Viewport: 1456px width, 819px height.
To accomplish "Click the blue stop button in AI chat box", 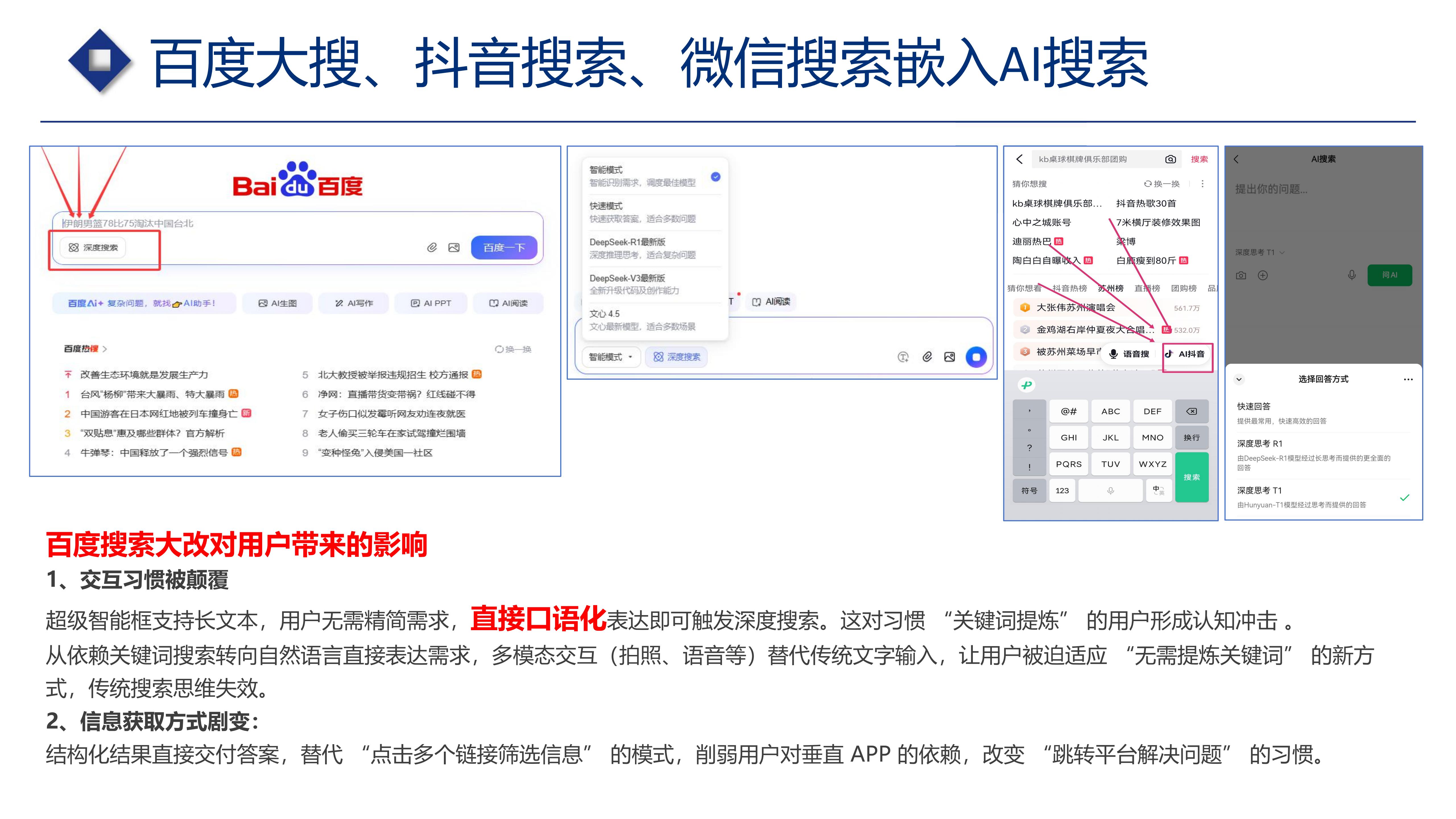I will point(976,357).
